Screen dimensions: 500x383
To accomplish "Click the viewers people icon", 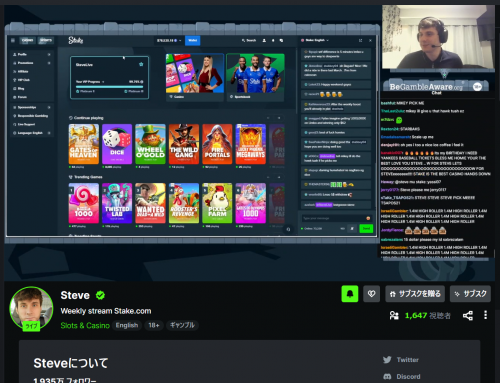I will click(394, 315).
